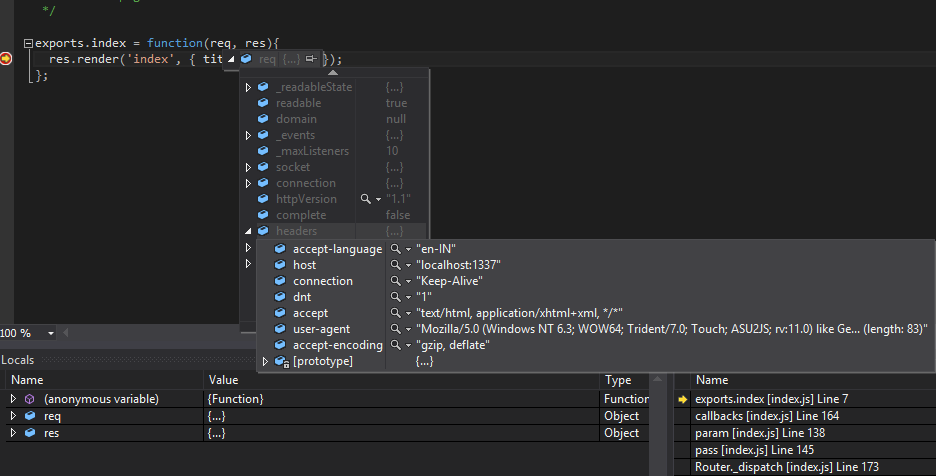Viewport: 936px width, 476px height.
Task: Click the "localhost:1337" host value
Action: pyautogui.click(x=458, y=265)
